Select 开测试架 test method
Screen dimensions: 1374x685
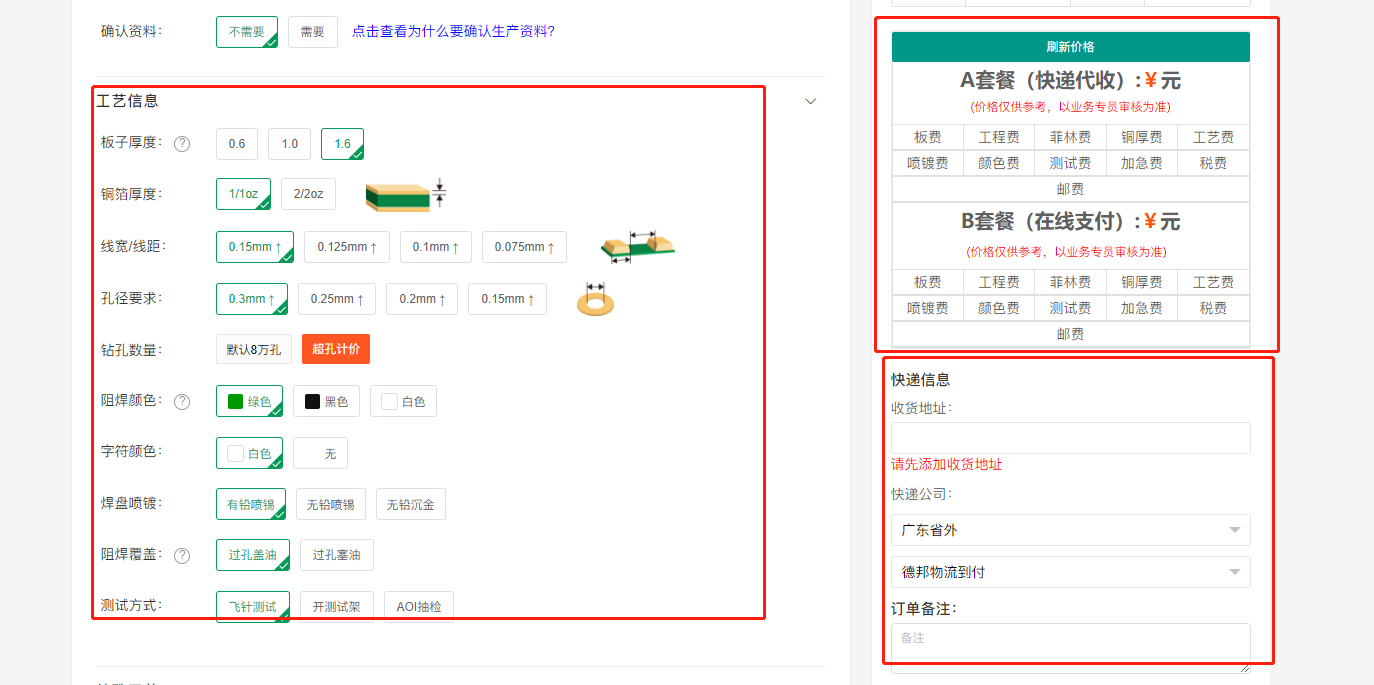337,606
